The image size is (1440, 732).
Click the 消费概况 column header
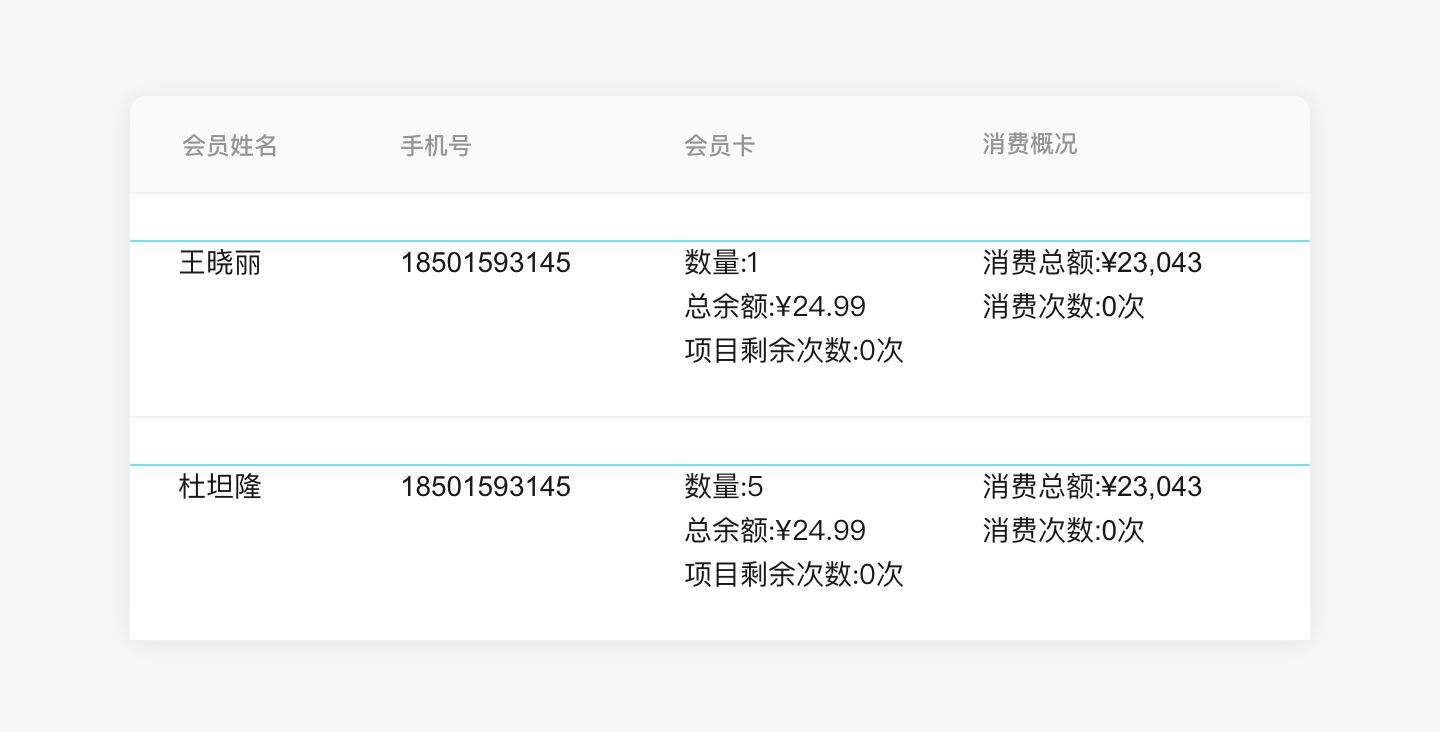click(x=1030, y=144)
